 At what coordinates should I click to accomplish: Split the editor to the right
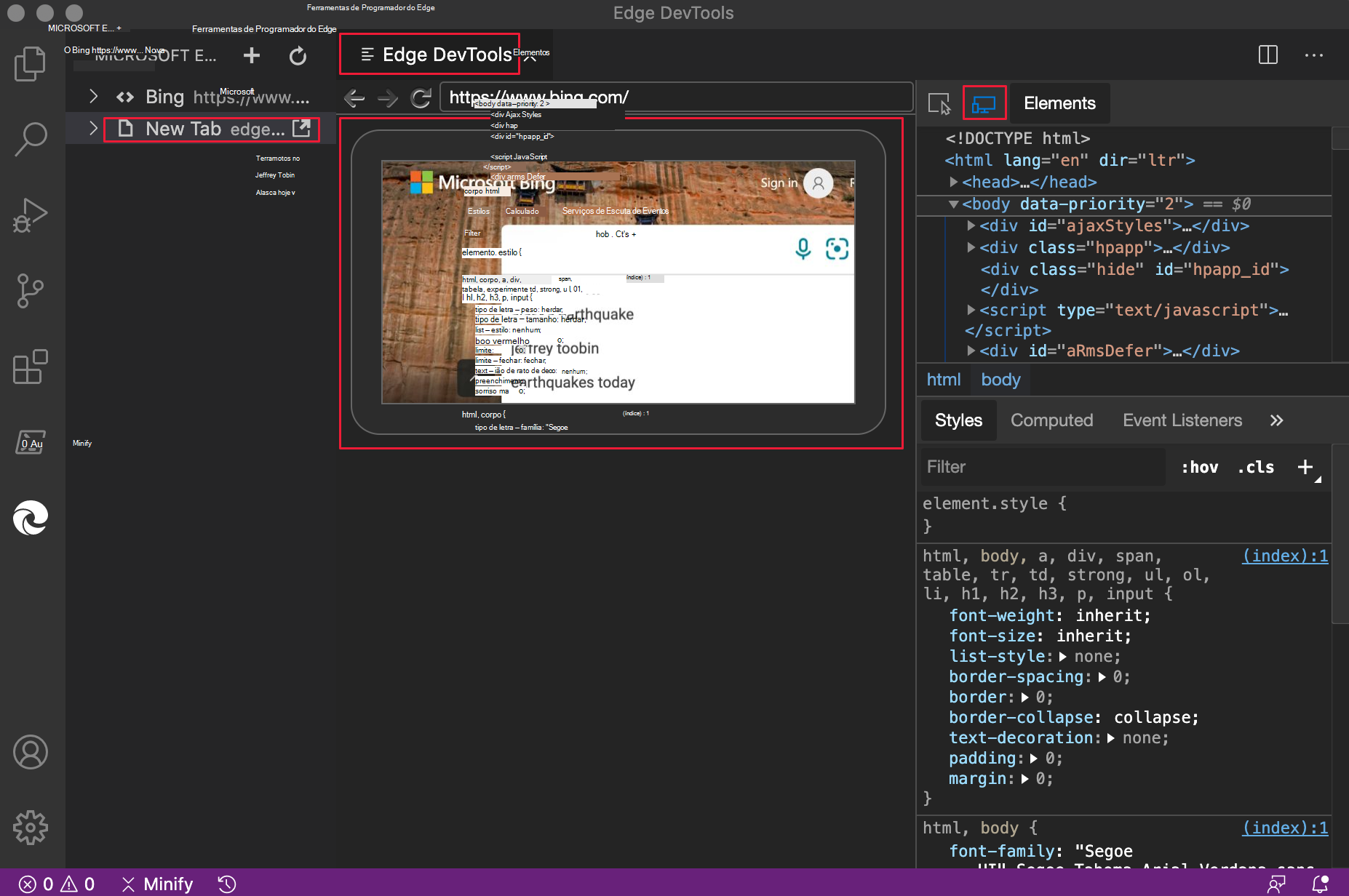point(1268,55)
